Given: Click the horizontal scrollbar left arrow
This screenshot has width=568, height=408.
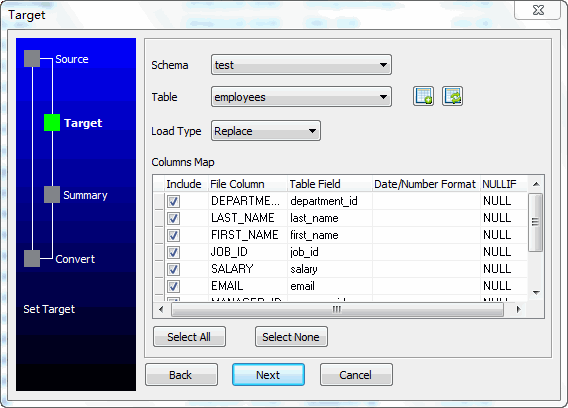Looking at the screenshot, I should click(161, 309).
